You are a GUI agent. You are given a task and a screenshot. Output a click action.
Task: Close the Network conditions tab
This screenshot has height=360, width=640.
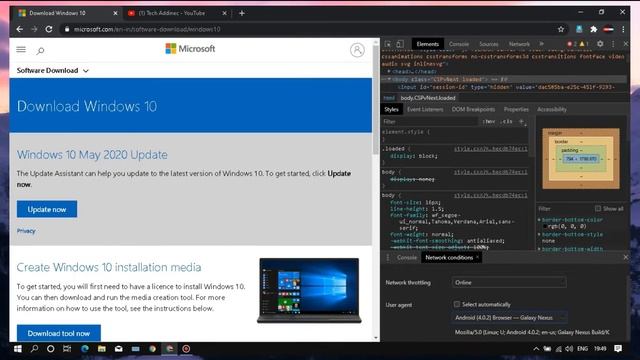pyautogui.click(x=477, y=257)
